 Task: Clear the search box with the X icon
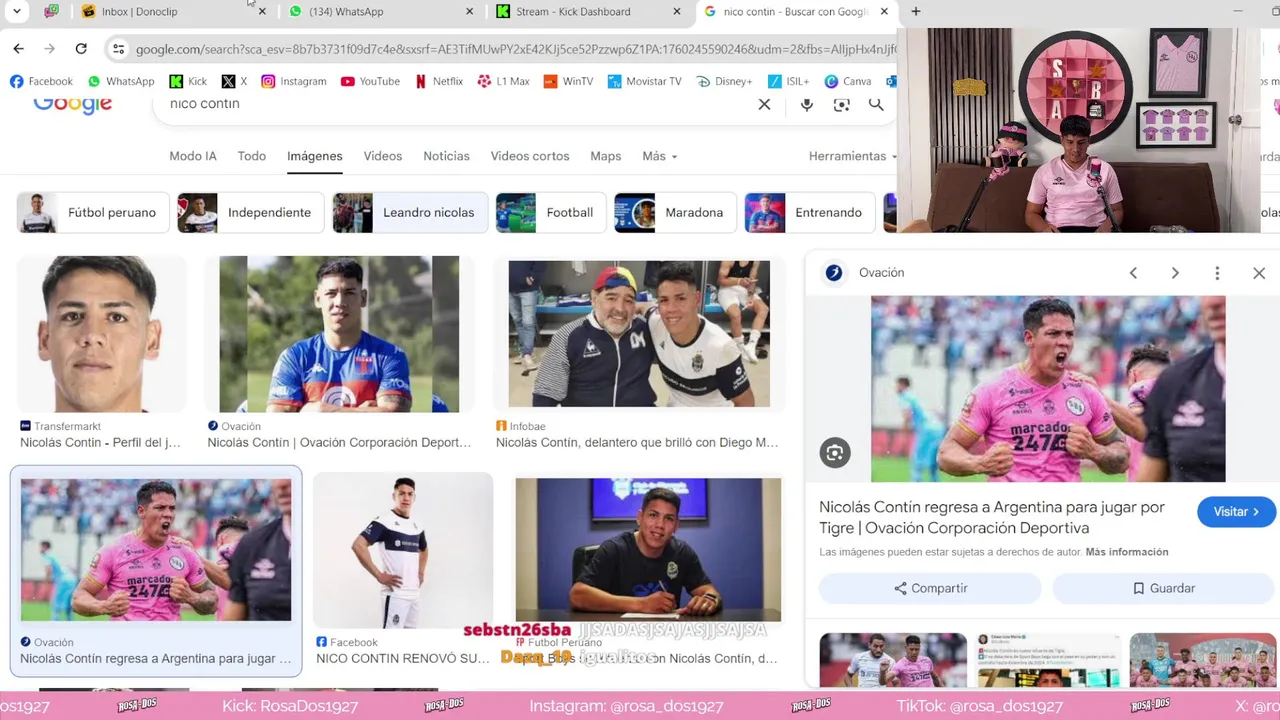(764, 104)
